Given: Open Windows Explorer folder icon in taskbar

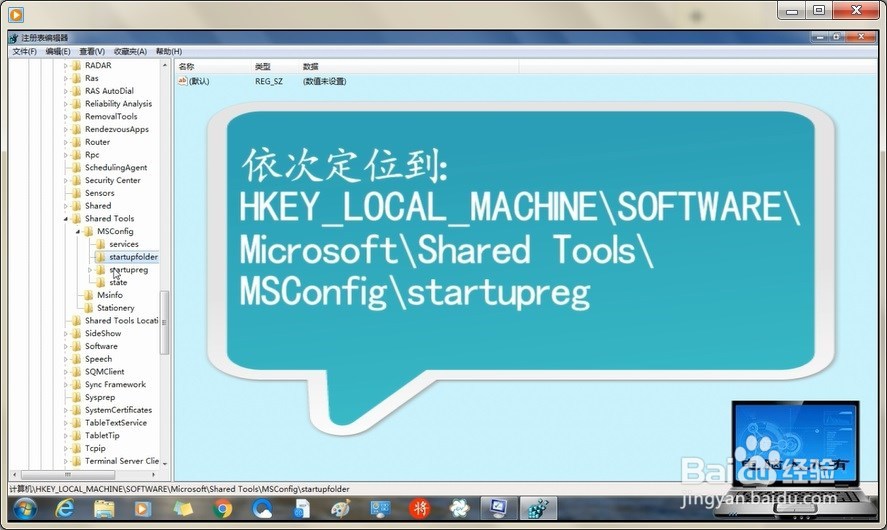Looking at the screenshot, I should (104, 509).
